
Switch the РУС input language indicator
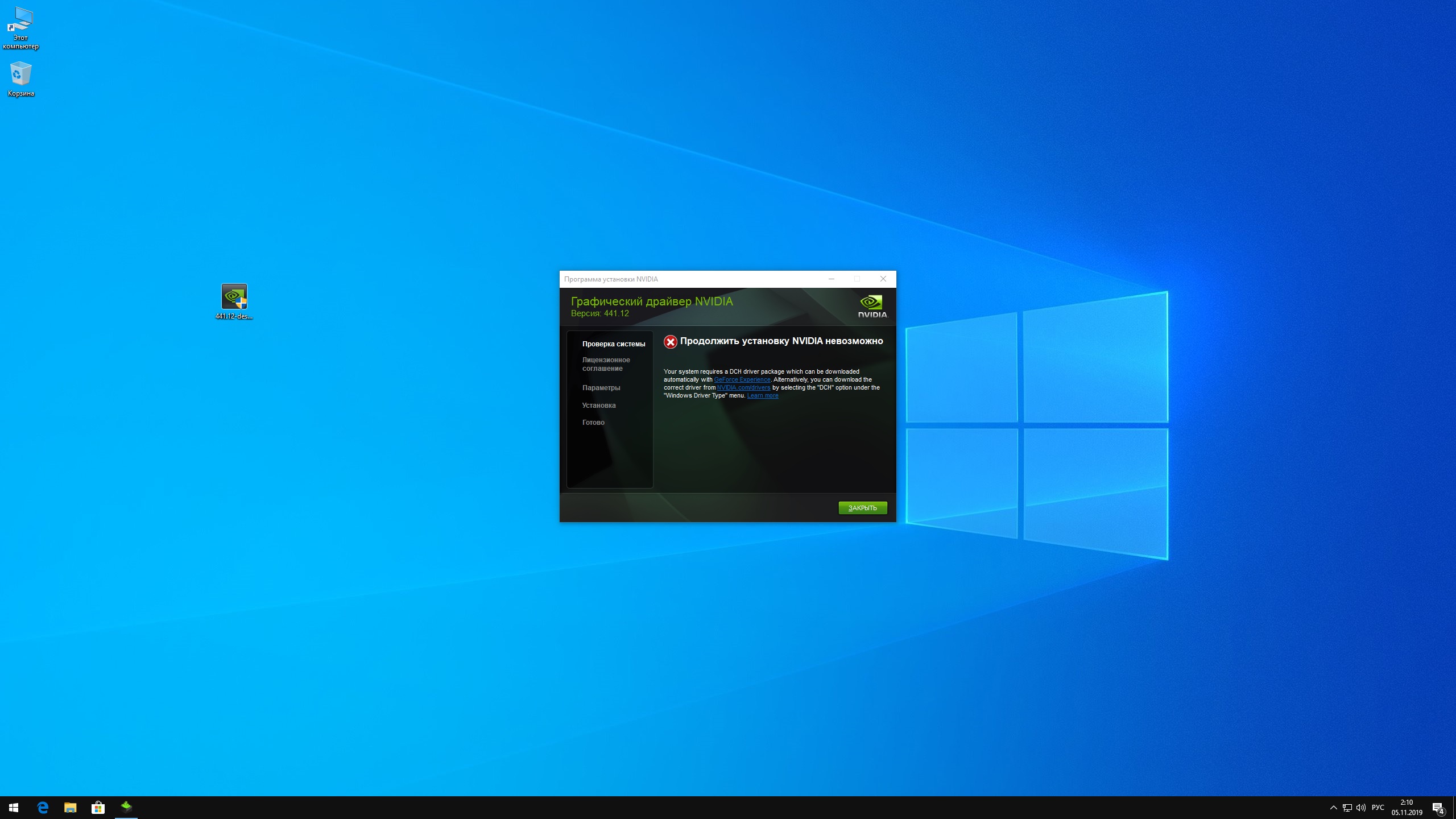pos(1378,808)
